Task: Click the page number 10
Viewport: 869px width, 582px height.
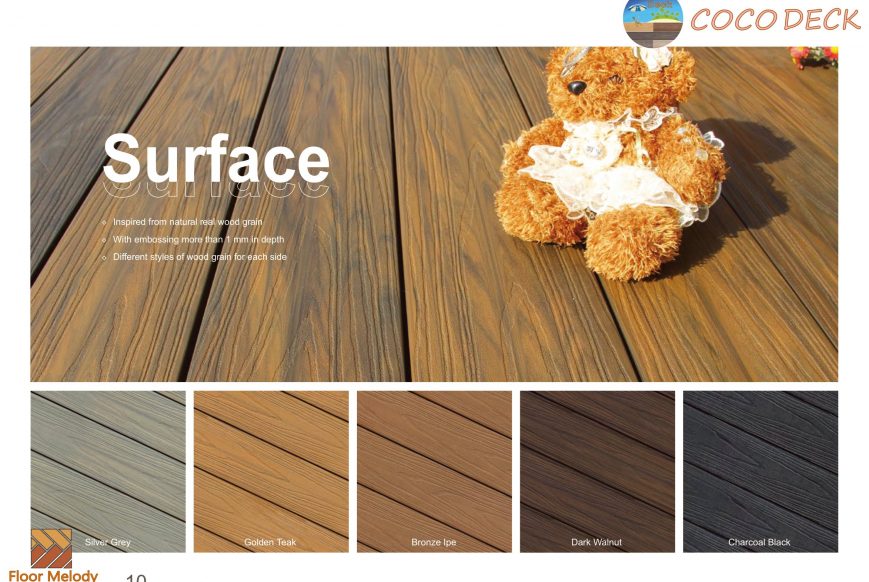Action: pyautogui.click(x=136, y=578)
